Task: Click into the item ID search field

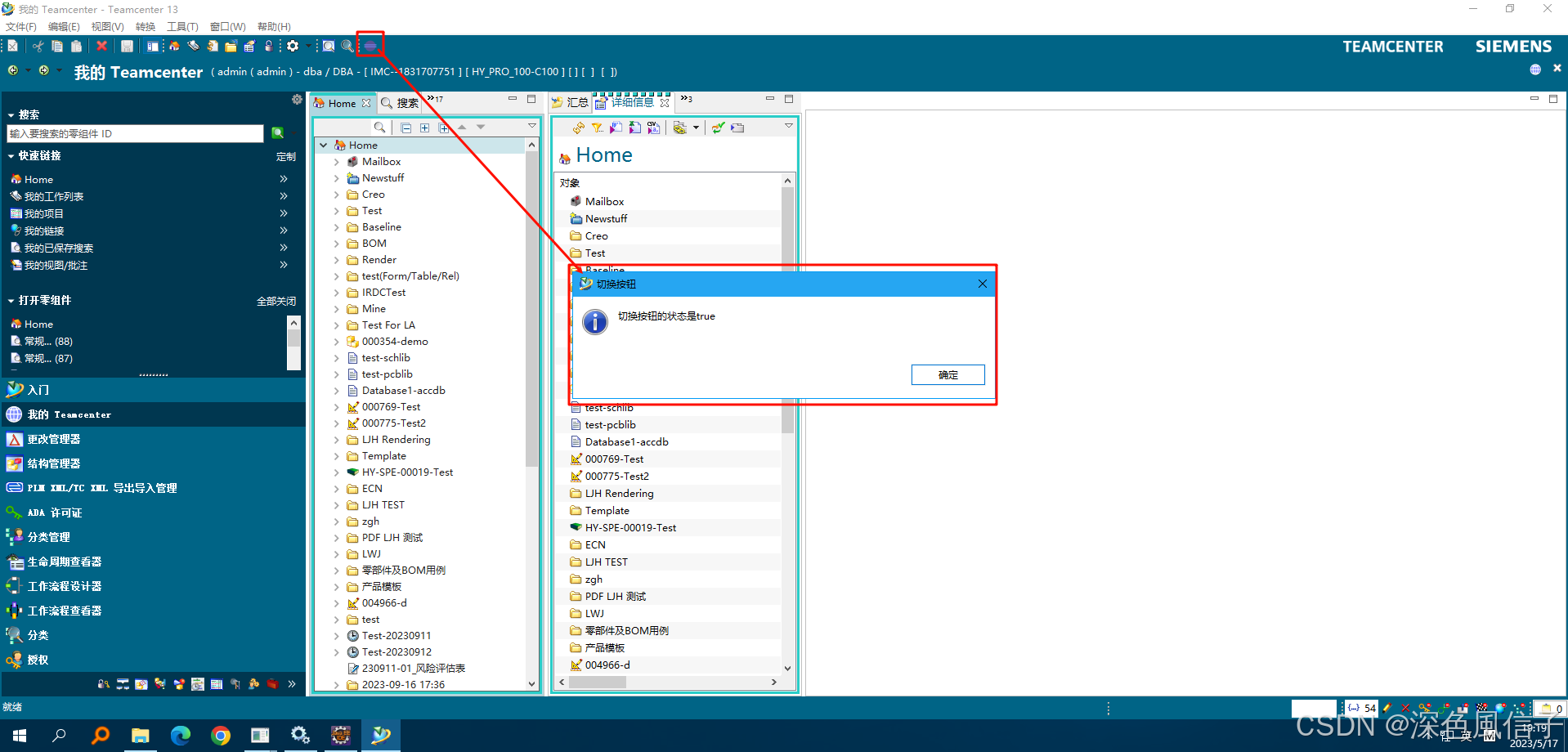Action: [135, 133]
